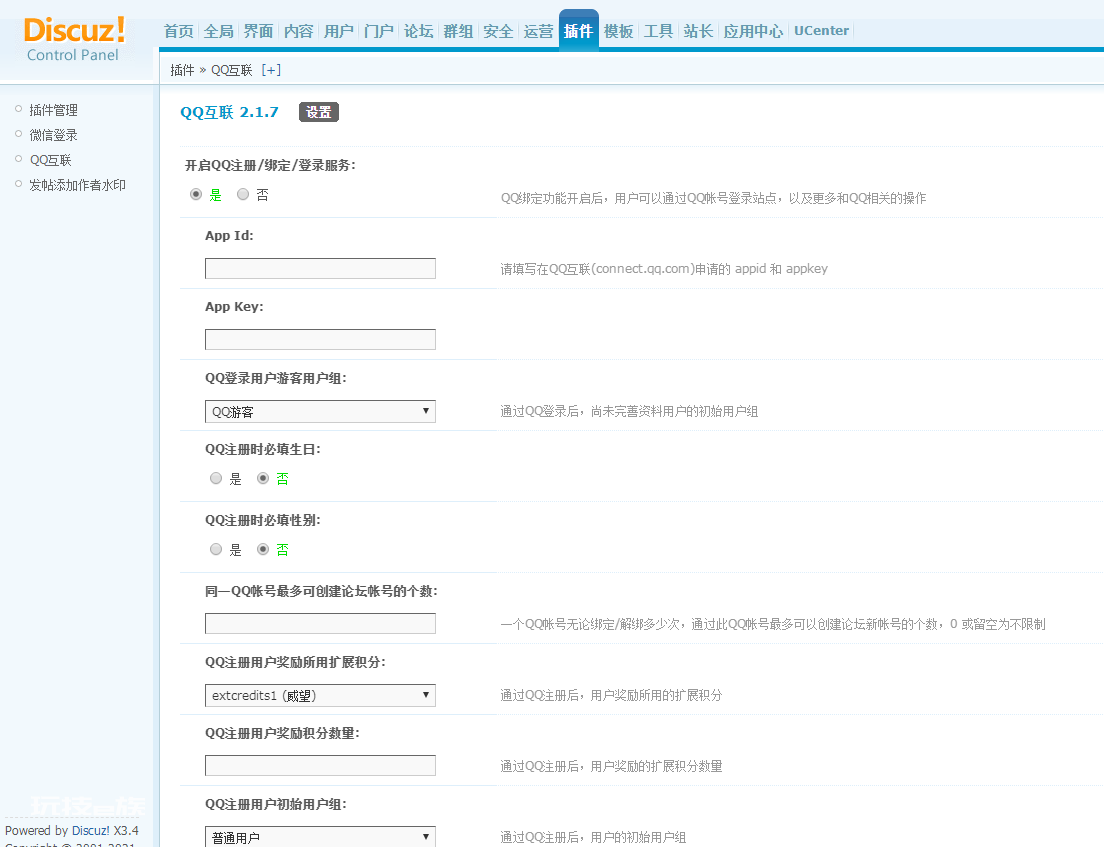Image resolution: width=1104 pixels, height=847 pixels.
Task: Select 是 for QQ注册时必填性别
Action: click(216, 550)
